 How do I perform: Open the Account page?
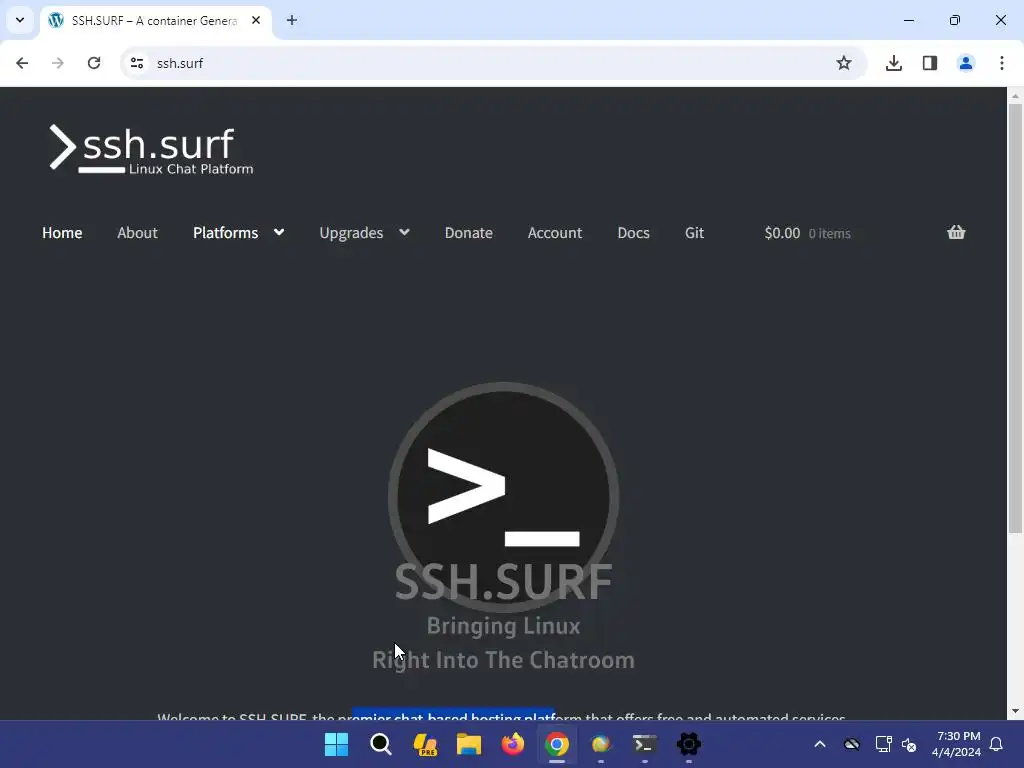click(555, 232)
